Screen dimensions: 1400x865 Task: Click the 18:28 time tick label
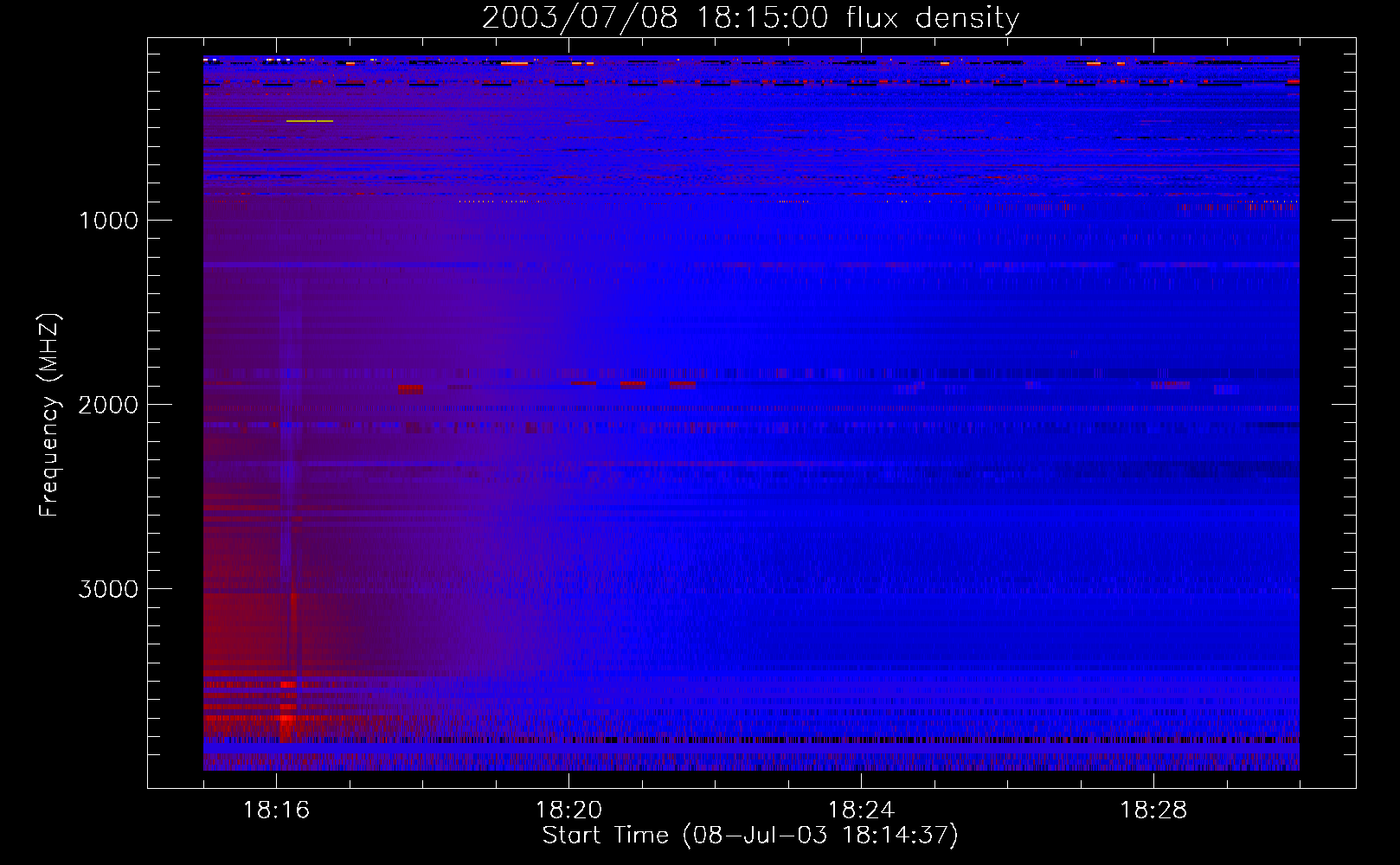[x=1153, y=811]
